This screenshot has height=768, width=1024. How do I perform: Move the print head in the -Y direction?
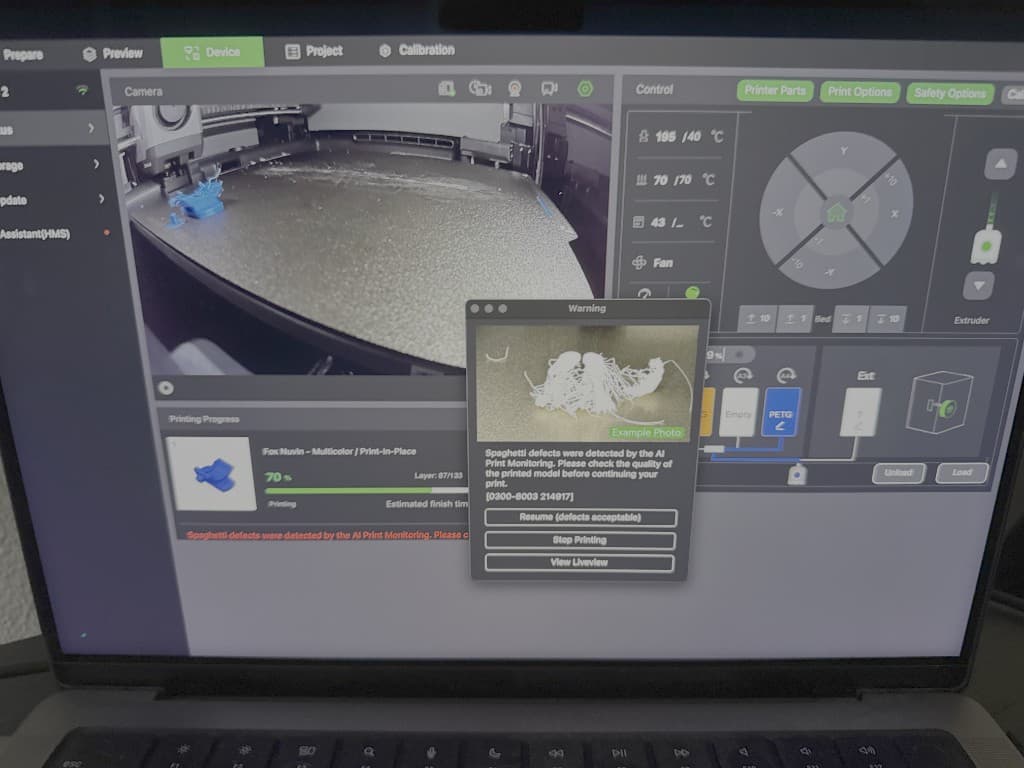click(829, 272)
